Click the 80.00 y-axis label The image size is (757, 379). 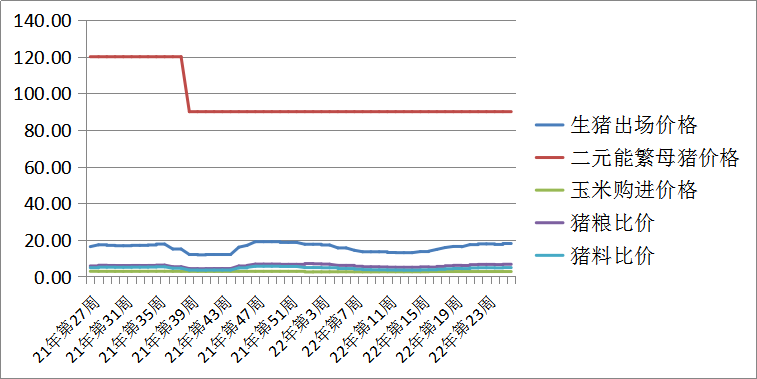[48, 130]
